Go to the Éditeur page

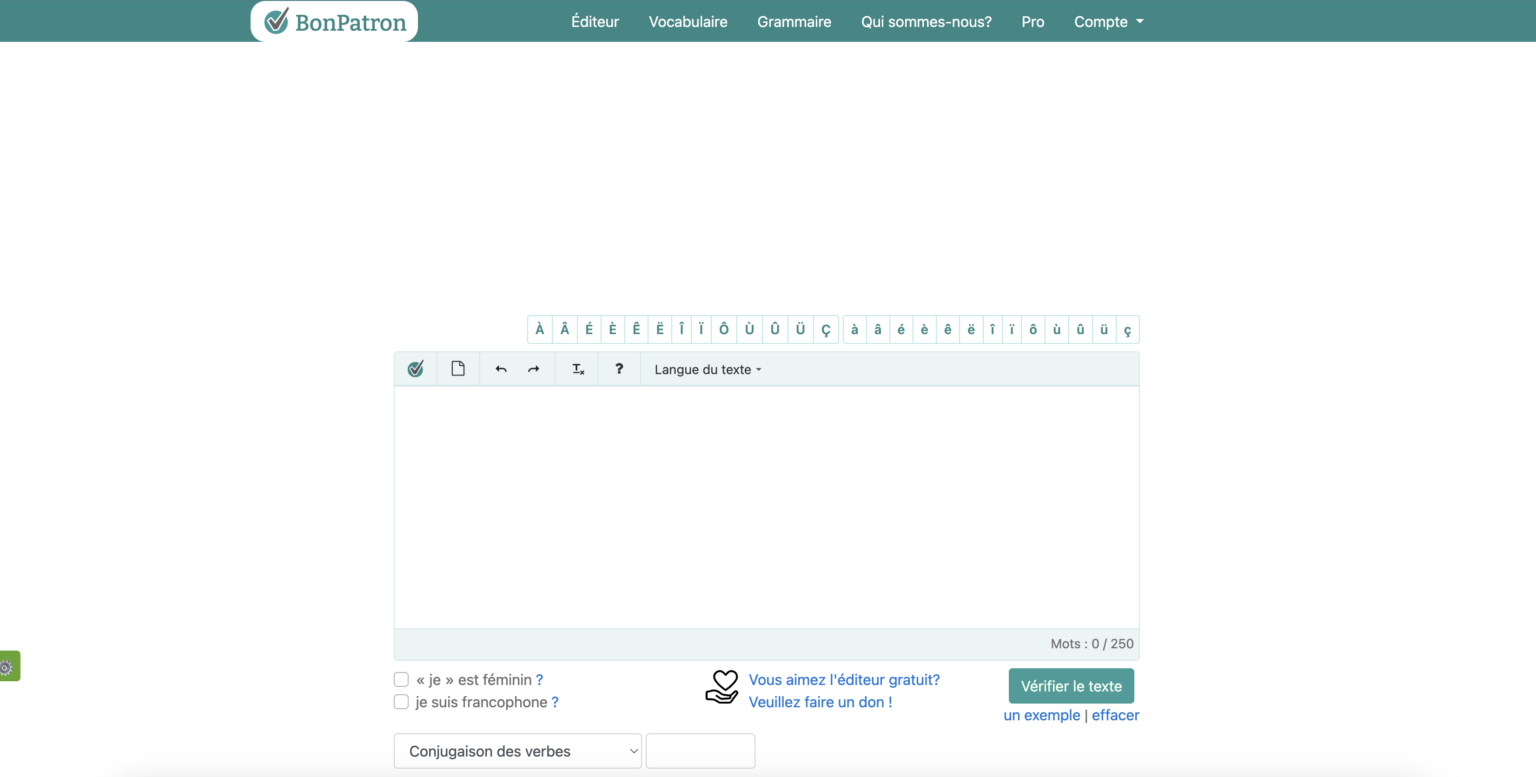click(595, 21)
